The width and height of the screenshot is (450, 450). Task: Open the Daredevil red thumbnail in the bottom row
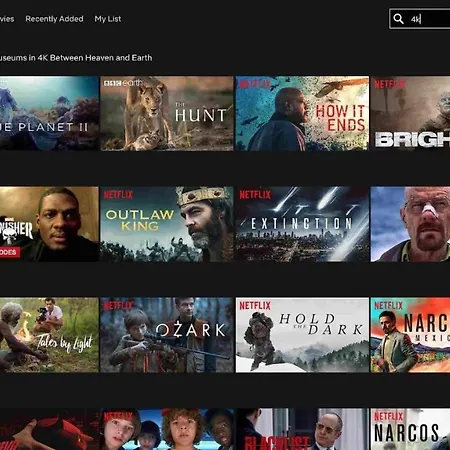(x=49, y=429)
